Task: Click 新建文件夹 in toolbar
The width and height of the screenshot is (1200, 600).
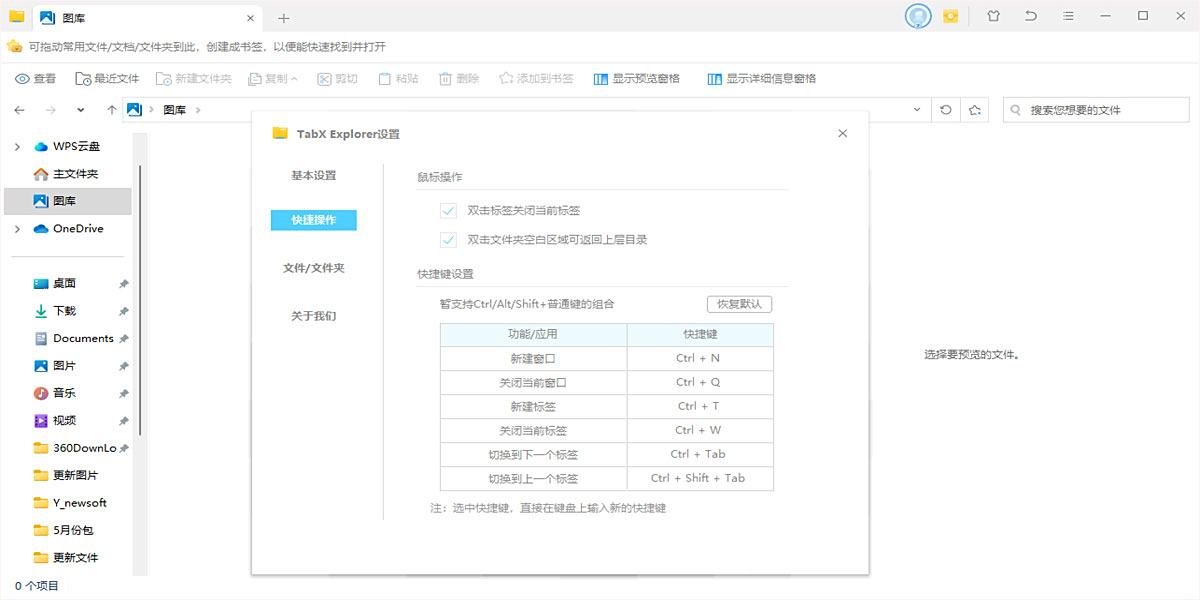Action: pos(194,79)
